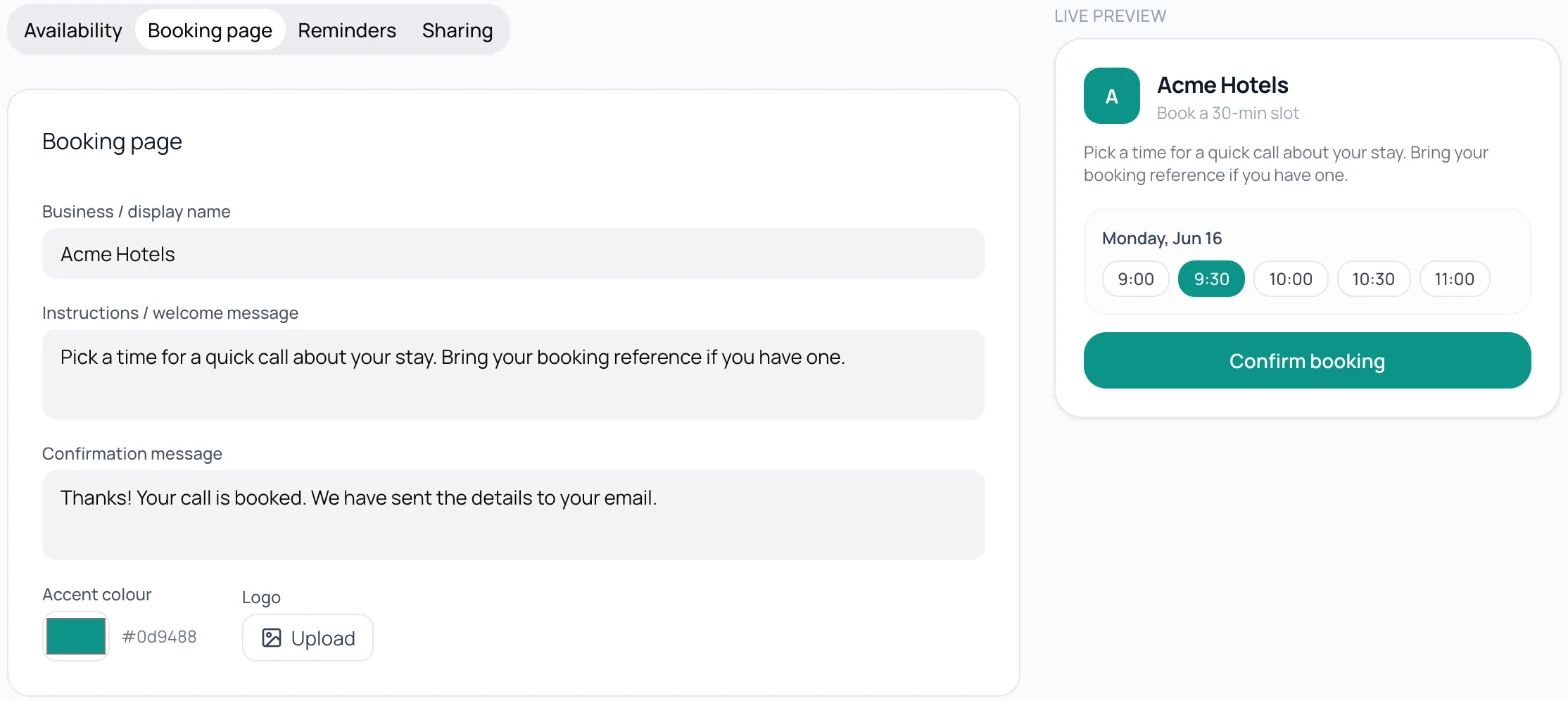
Task: Click the preview welcome message paragraph
Action: [x=1286, y=164]
